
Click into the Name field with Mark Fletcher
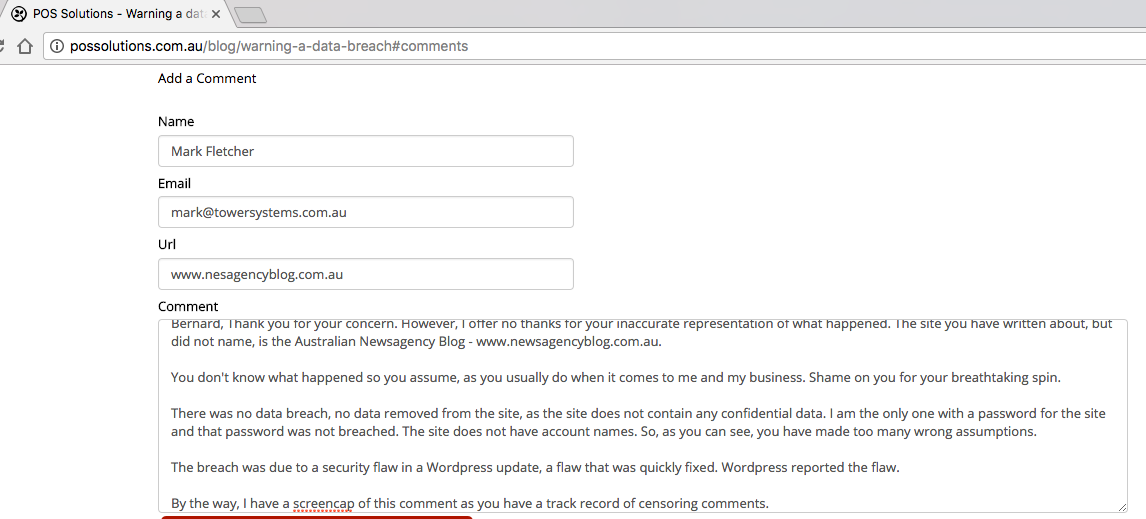click(365, 151)
